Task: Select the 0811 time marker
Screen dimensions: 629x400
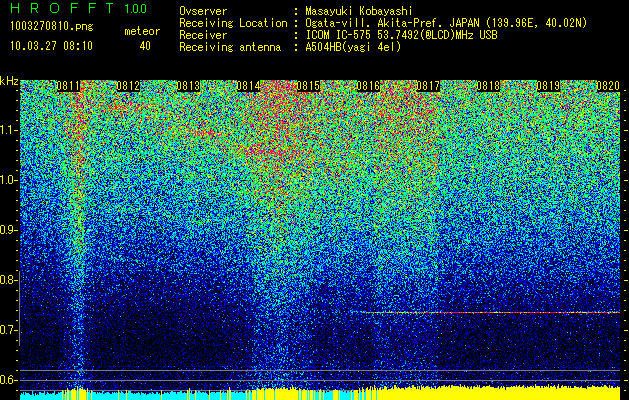Action: click(x=68, y=86)
